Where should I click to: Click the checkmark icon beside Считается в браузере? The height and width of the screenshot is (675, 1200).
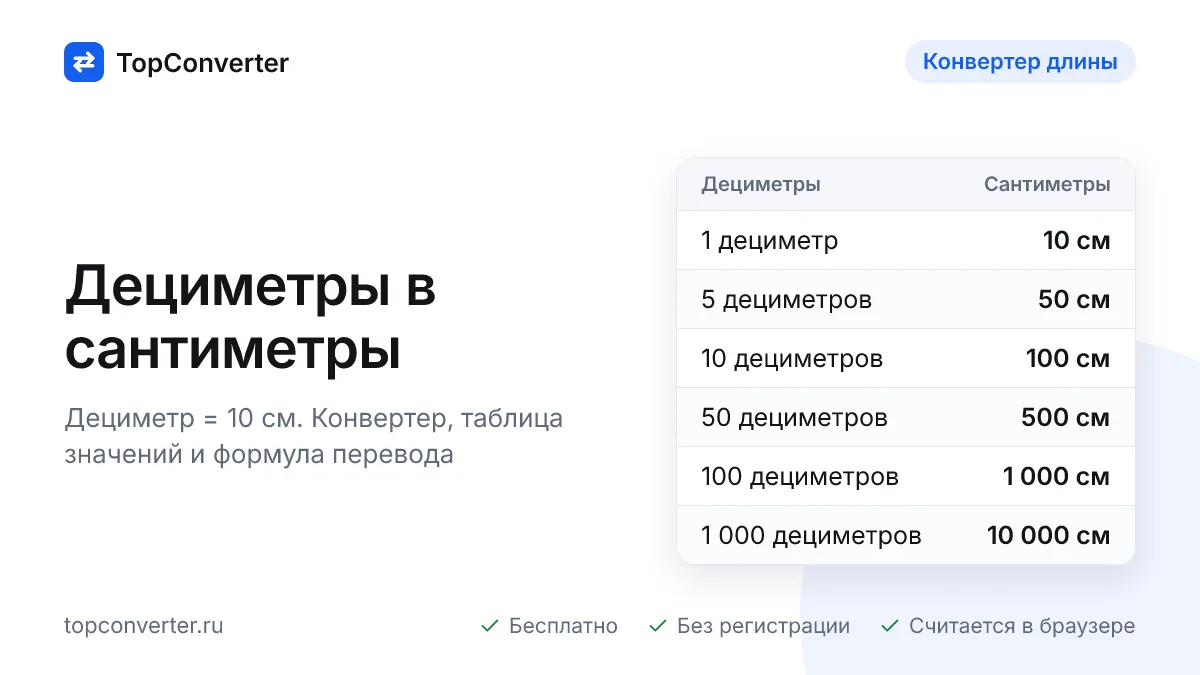[890, 626]
